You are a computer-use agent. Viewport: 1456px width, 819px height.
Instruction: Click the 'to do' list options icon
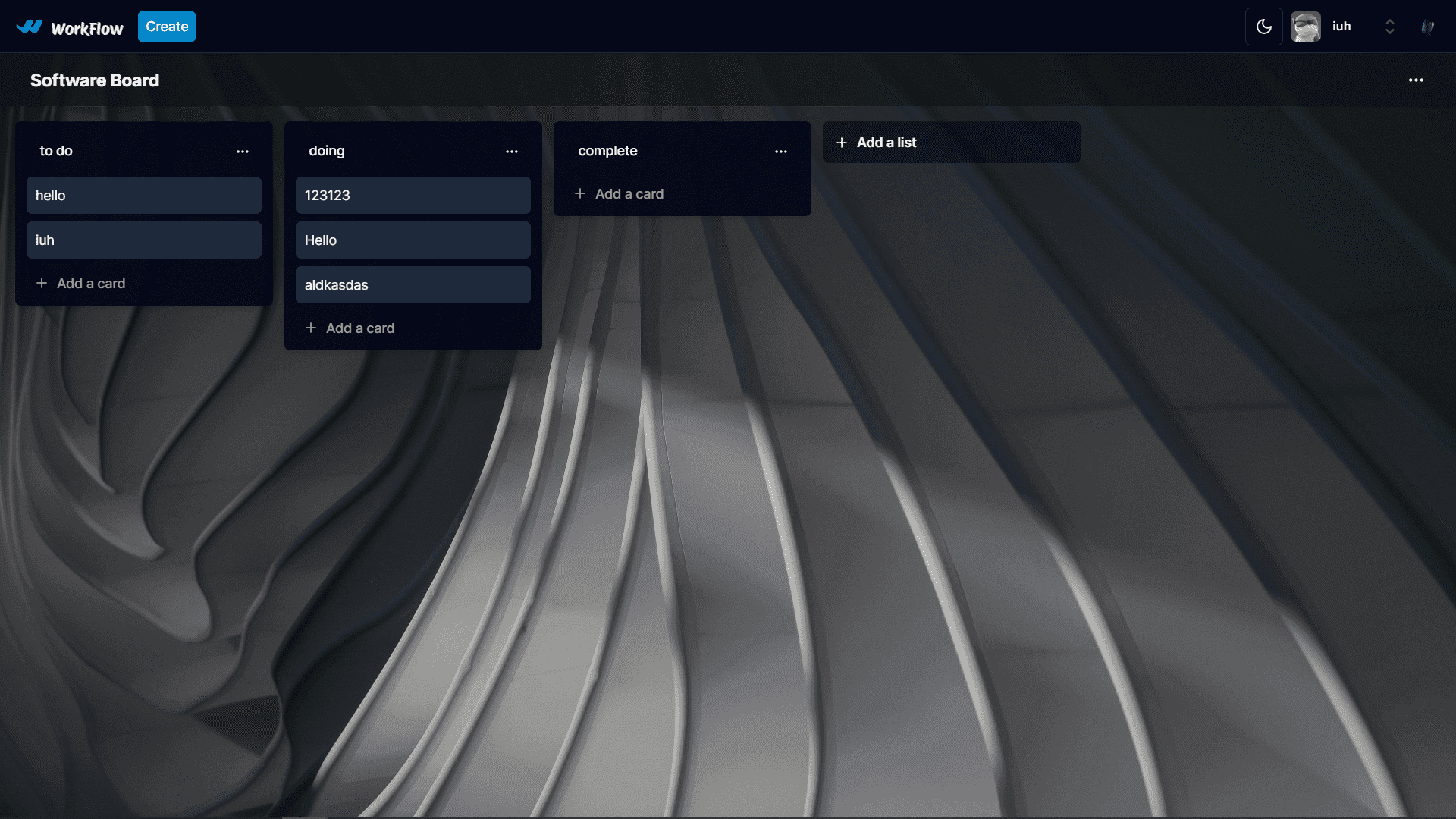[243, 151]
